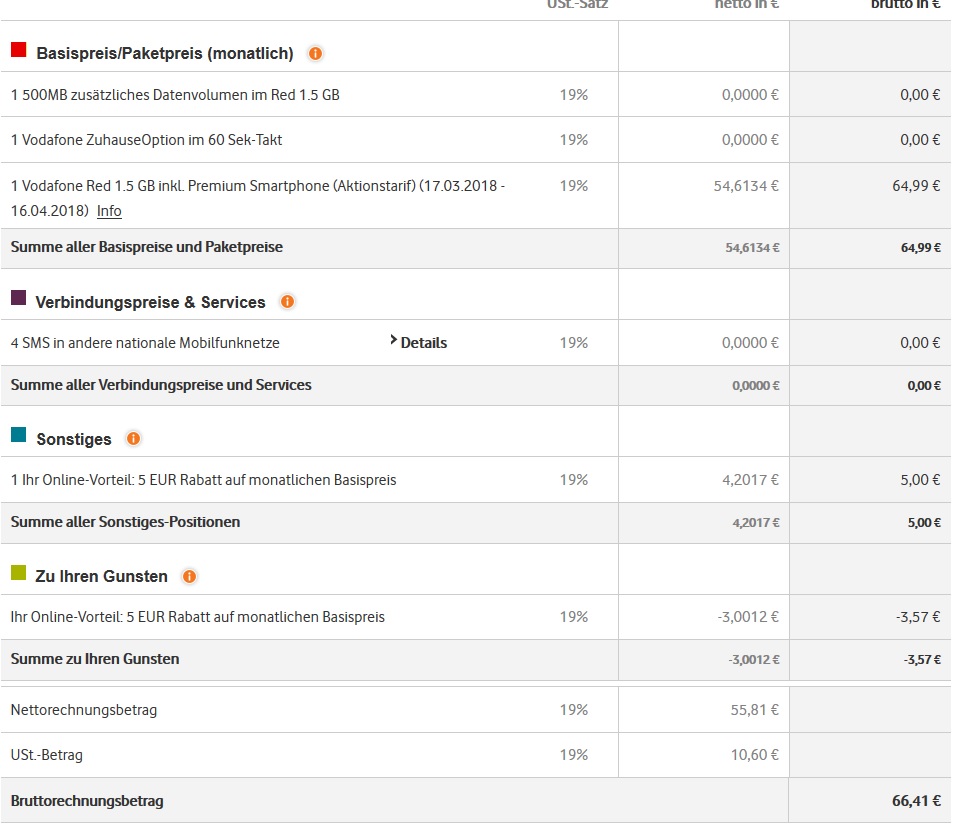Click the Zu Ihren Gunsten section title

click(101, 577)
